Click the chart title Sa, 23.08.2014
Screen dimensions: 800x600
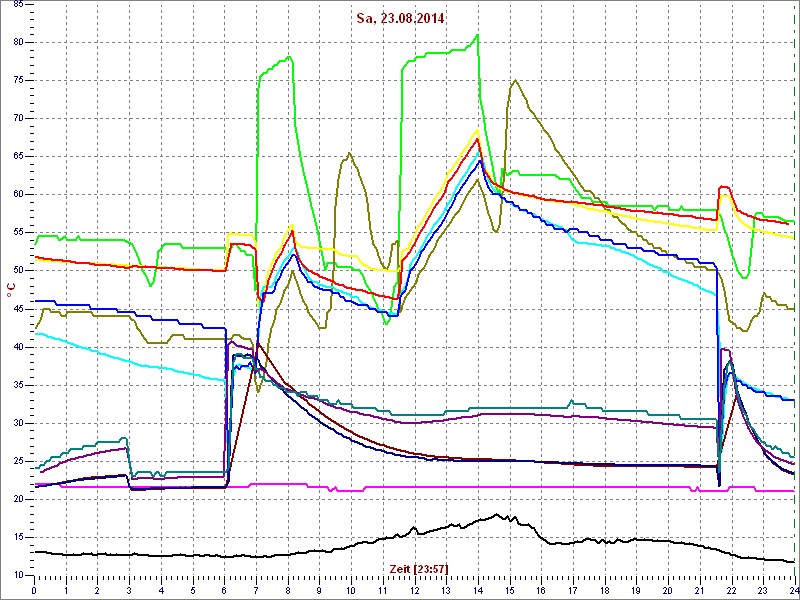[x=400, y=19]
